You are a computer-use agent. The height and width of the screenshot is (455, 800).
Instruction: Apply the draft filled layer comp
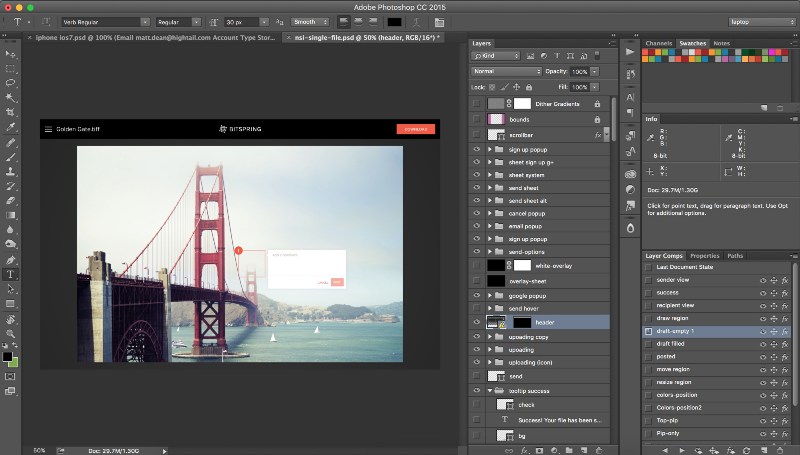648,344
